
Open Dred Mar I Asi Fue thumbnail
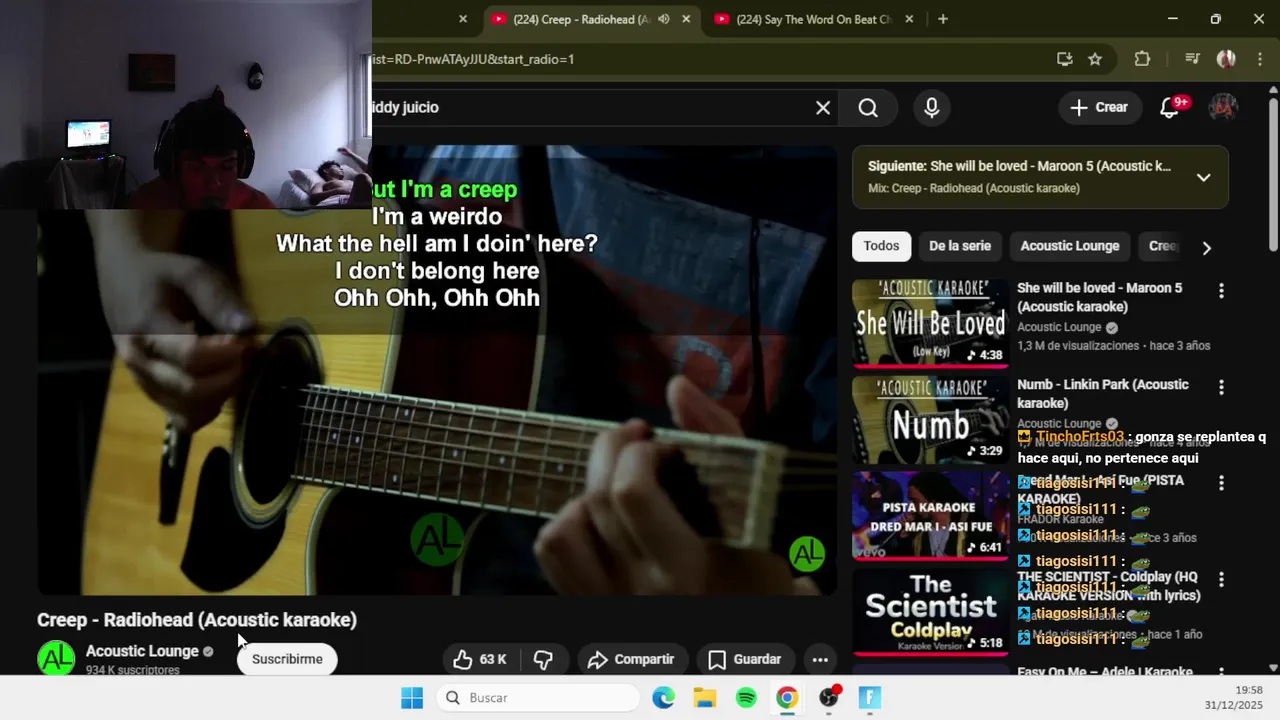coord(931,516)
